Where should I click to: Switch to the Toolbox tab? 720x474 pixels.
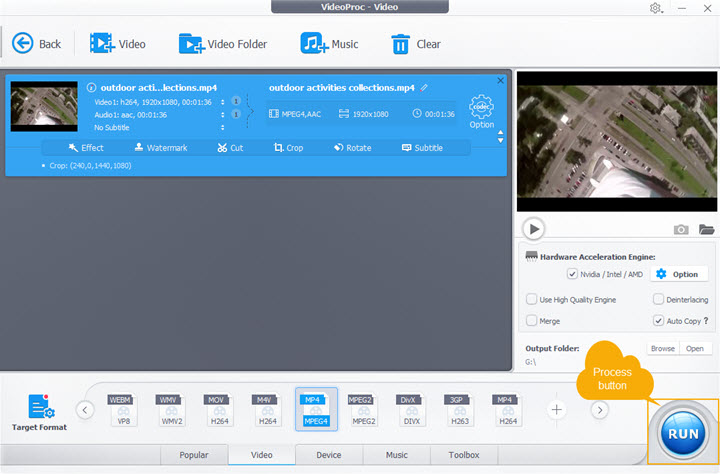pyautogui.click(x=464, y=455)
